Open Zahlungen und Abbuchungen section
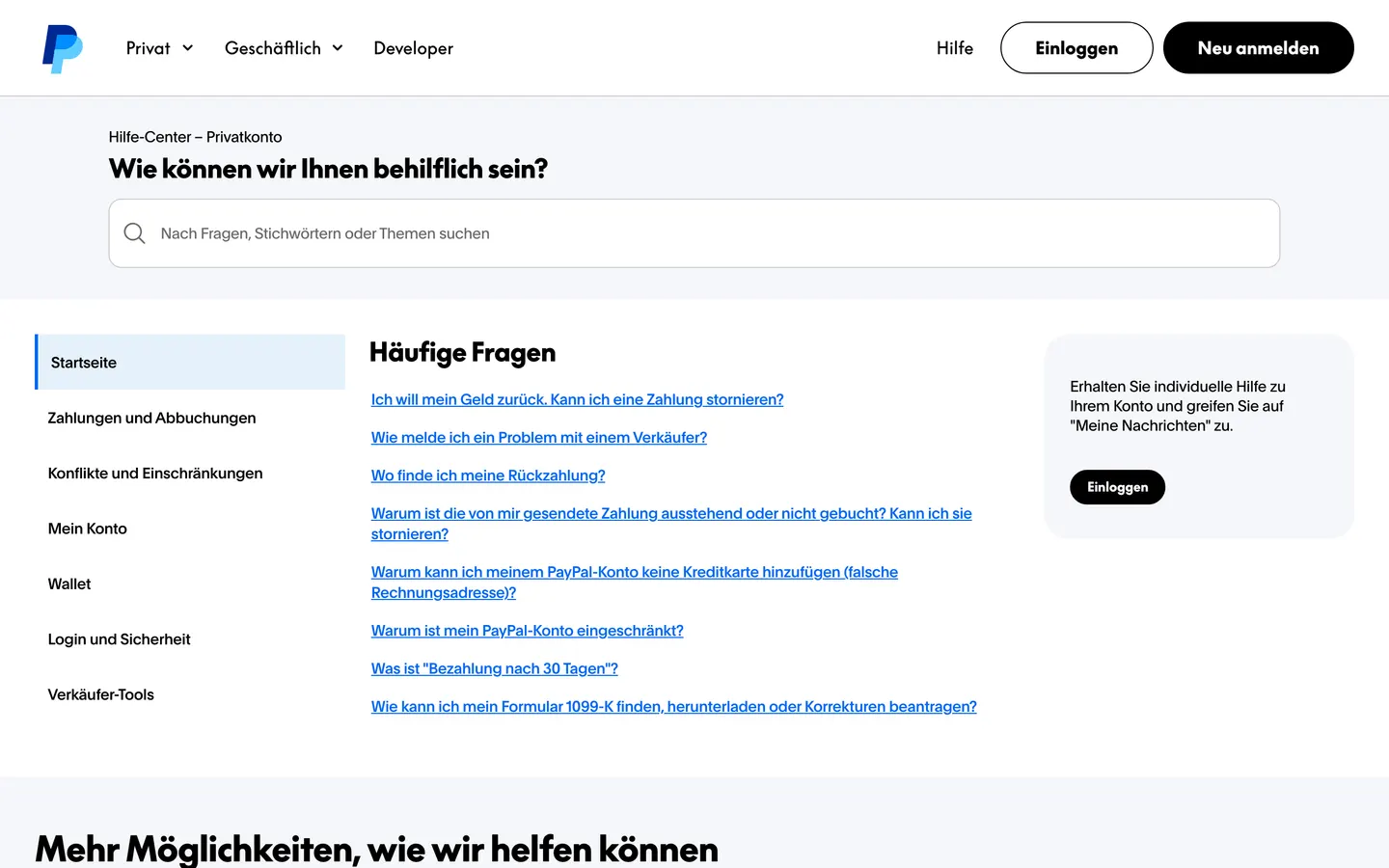 click(190, 418)
